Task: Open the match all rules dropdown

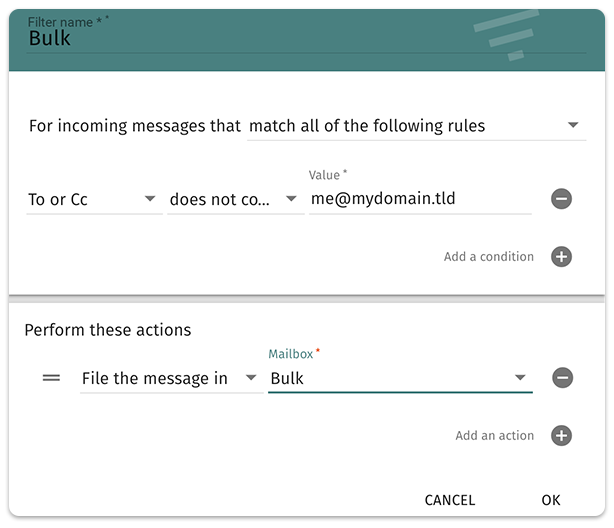Action: (x=573, y=126)
